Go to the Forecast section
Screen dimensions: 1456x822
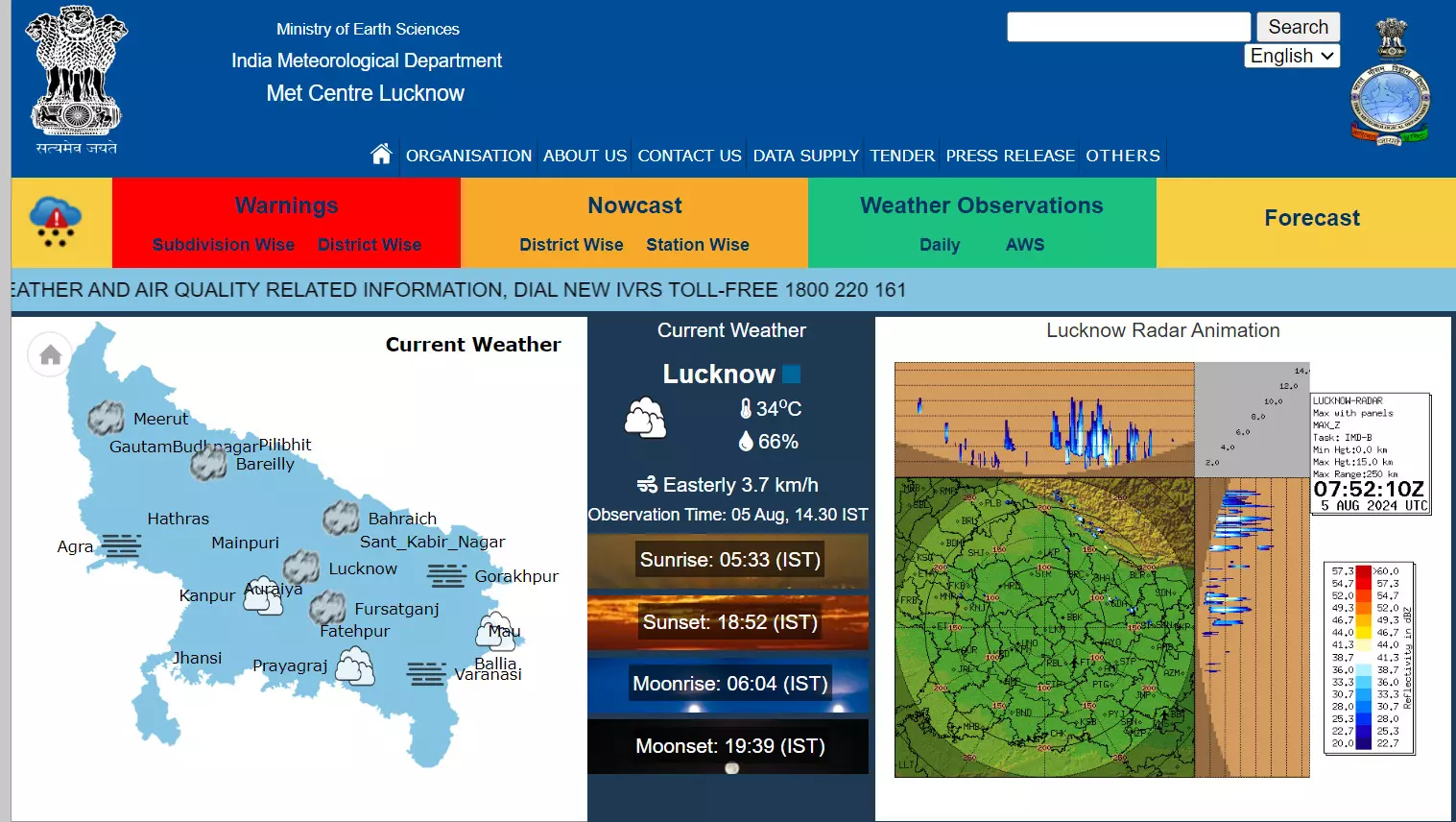1311,218
